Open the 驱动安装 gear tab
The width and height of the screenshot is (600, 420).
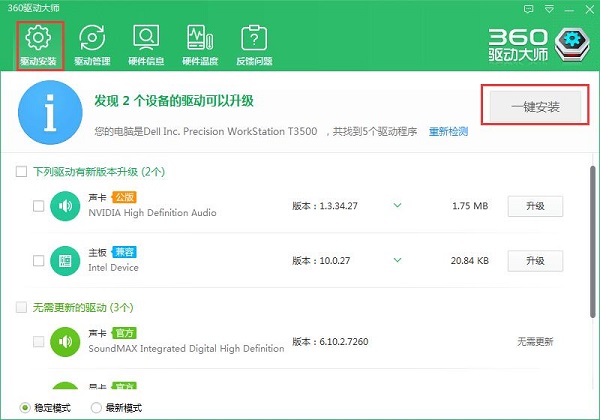(x=38, y=45)
